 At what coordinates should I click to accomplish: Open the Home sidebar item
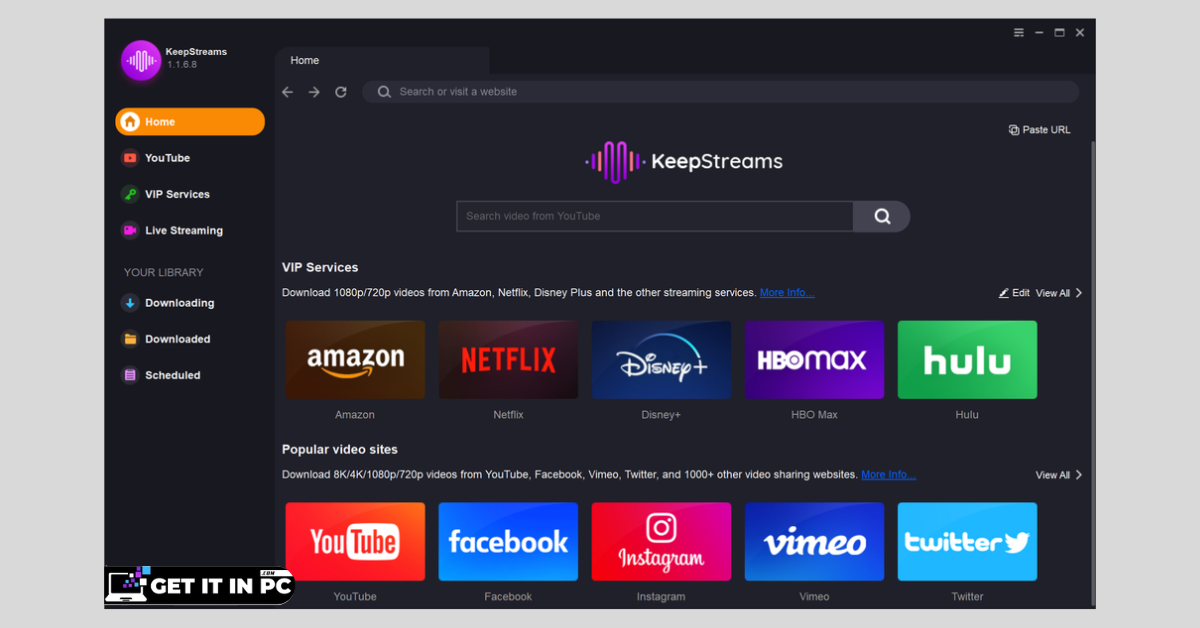190,122
